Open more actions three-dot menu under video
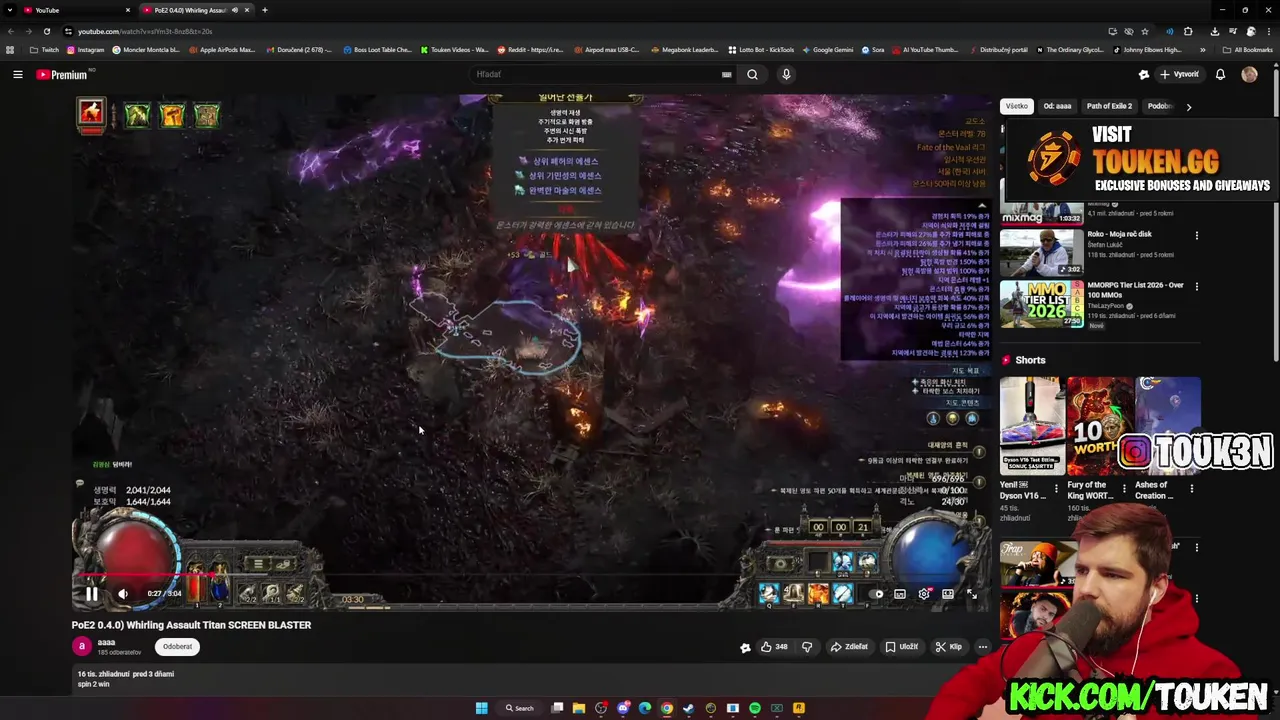The image size is (1280, 720). pos(982,647)
